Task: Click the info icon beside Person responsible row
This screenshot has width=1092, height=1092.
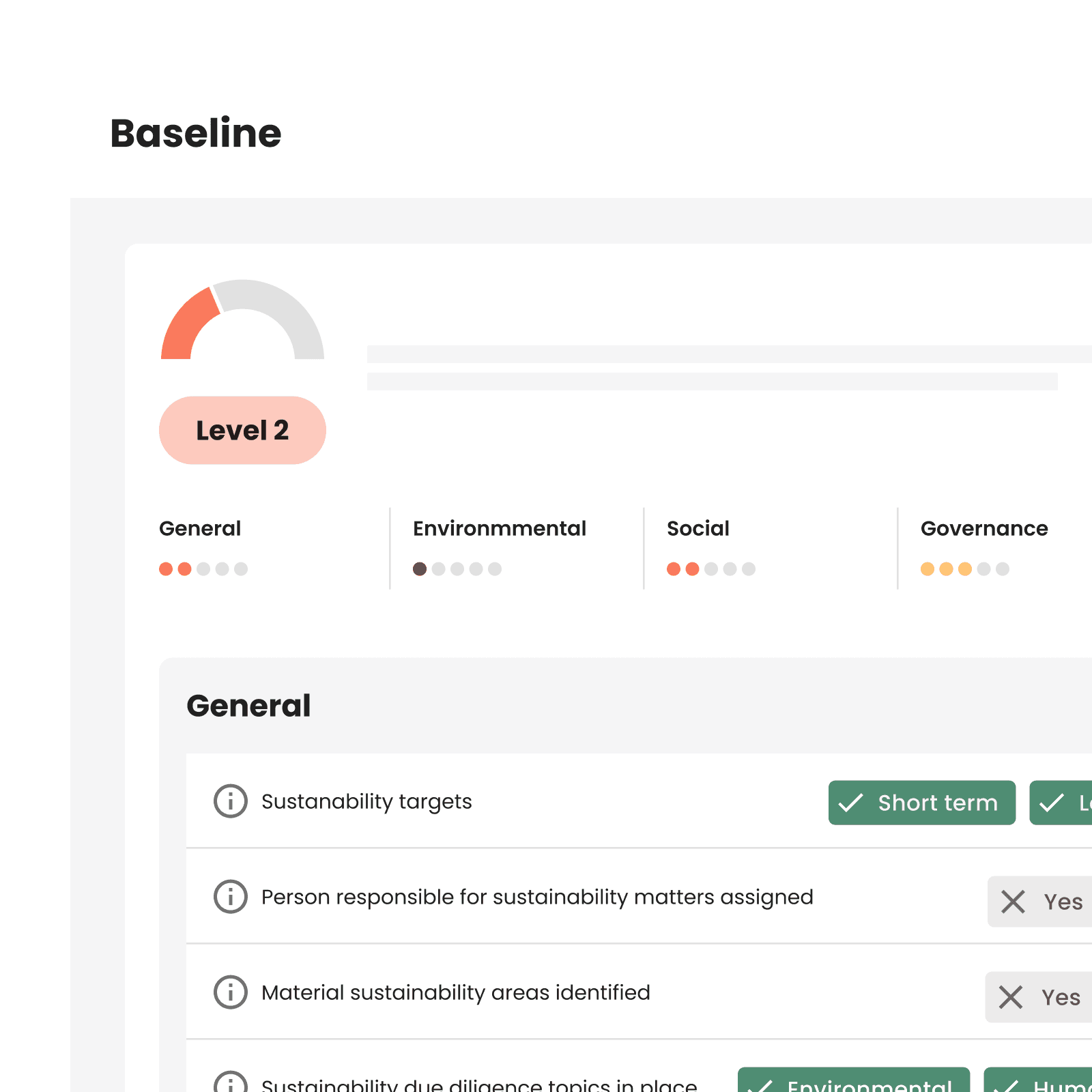Action: click(231, 897)
